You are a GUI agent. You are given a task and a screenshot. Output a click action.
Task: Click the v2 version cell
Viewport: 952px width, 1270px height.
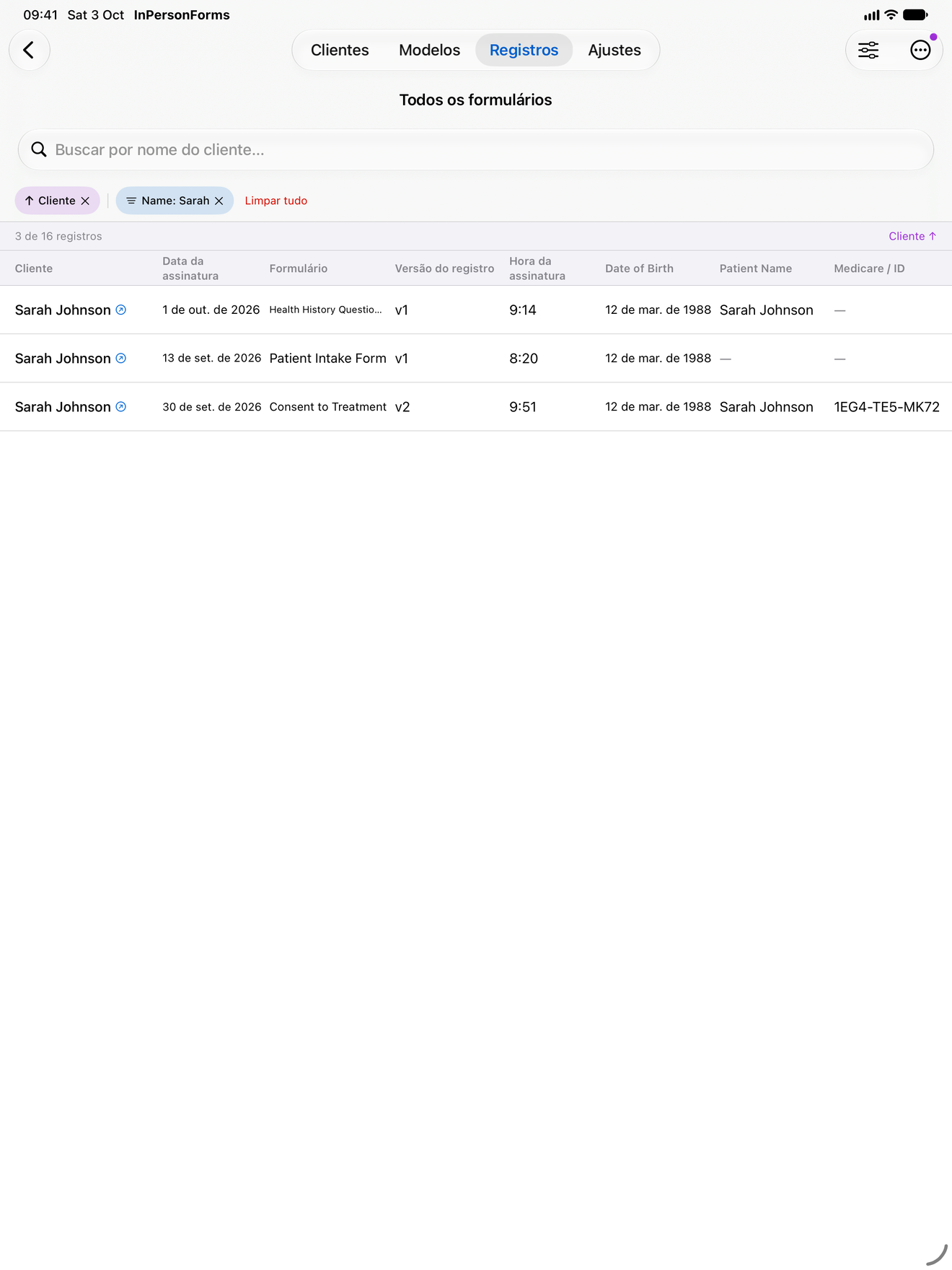402,407
